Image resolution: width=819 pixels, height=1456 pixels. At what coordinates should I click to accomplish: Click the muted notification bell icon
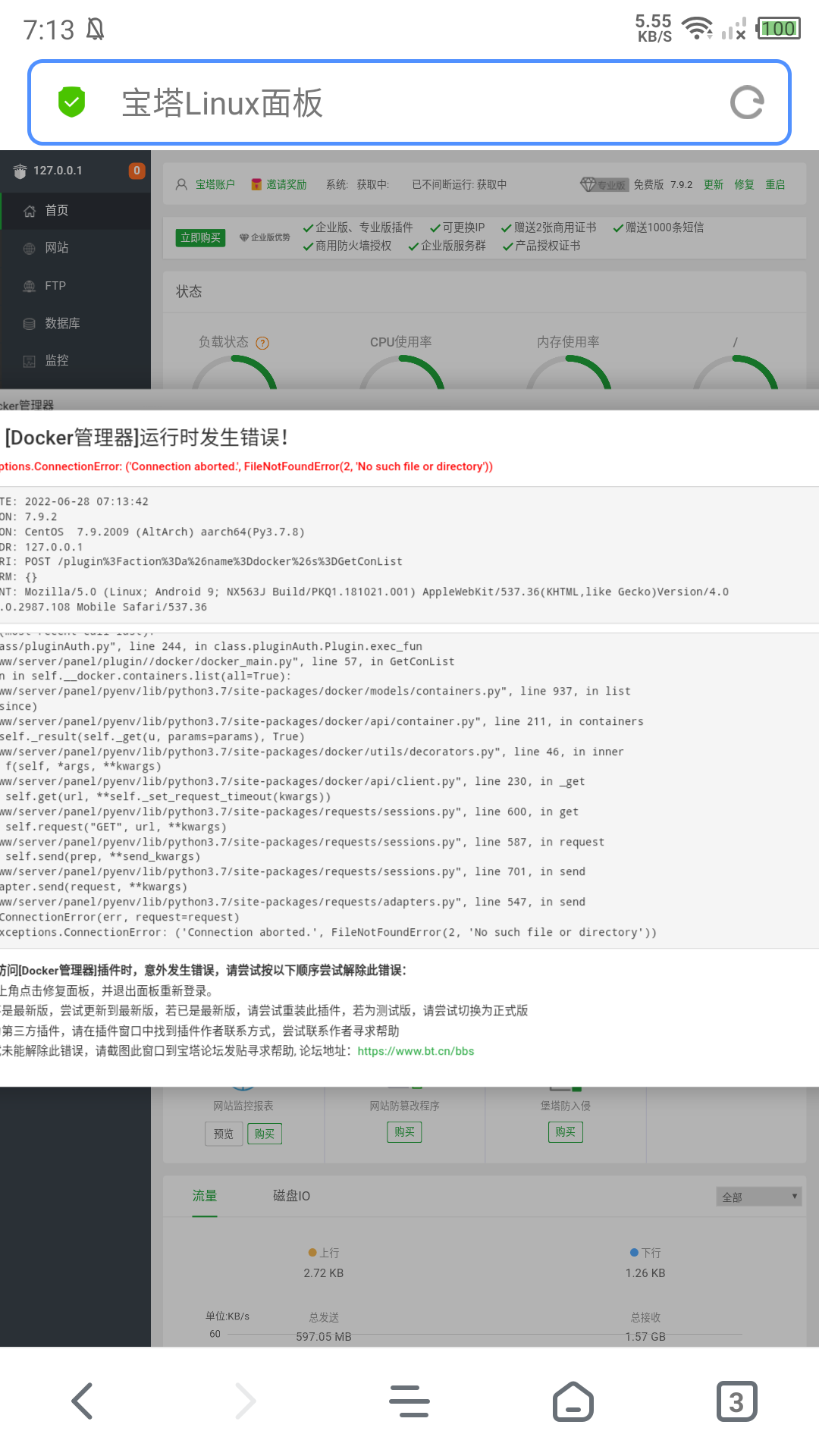click(95, 30)
